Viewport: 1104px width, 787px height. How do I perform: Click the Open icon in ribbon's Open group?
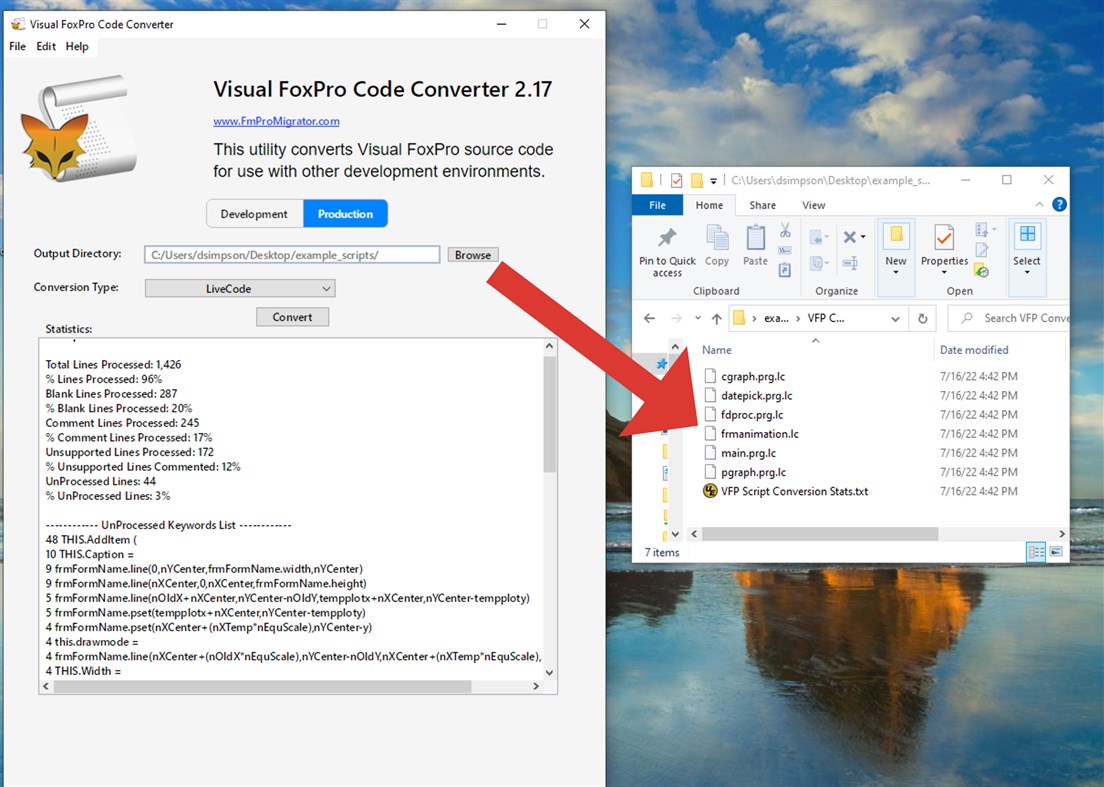981,229
